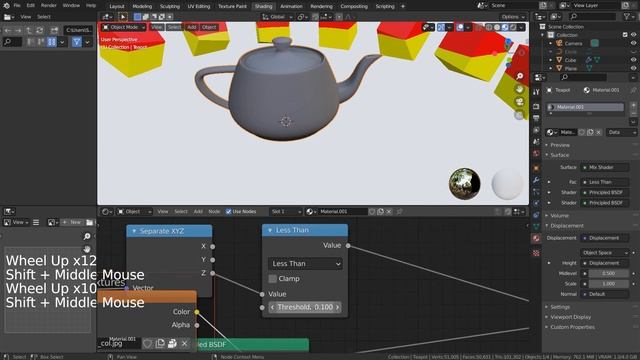Add a new workspace with the plus icon
Image resolution: width=640 pixels, height=360 pixels.
pos(403,6)
